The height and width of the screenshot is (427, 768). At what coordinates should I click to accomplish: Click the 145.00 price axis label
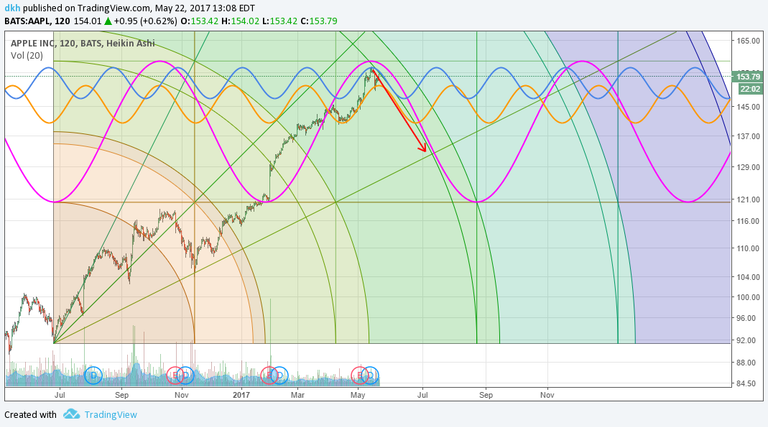point(748,107)
